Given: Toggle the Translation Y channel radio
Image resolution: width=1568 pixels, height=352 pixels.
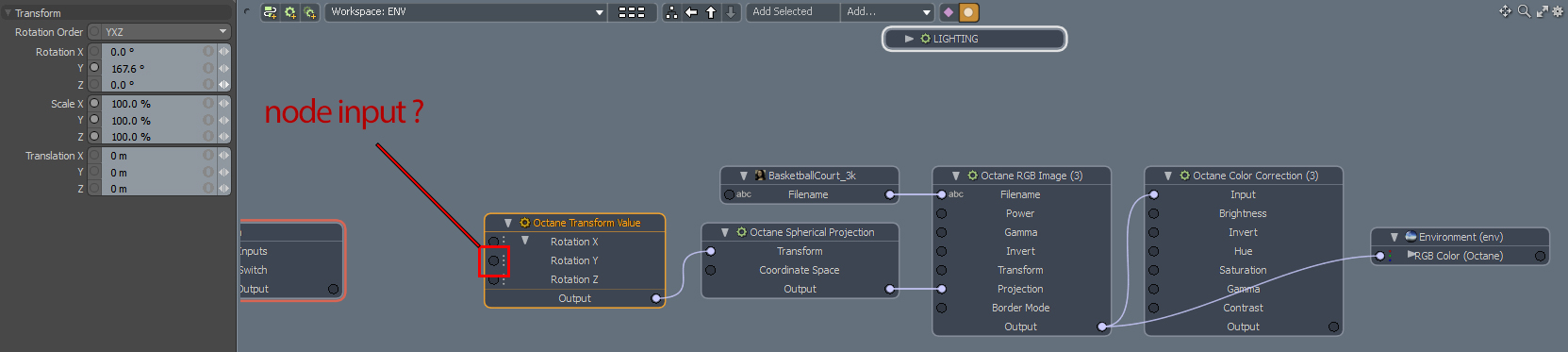Looking at the screenshot, I should pos(94,172).
